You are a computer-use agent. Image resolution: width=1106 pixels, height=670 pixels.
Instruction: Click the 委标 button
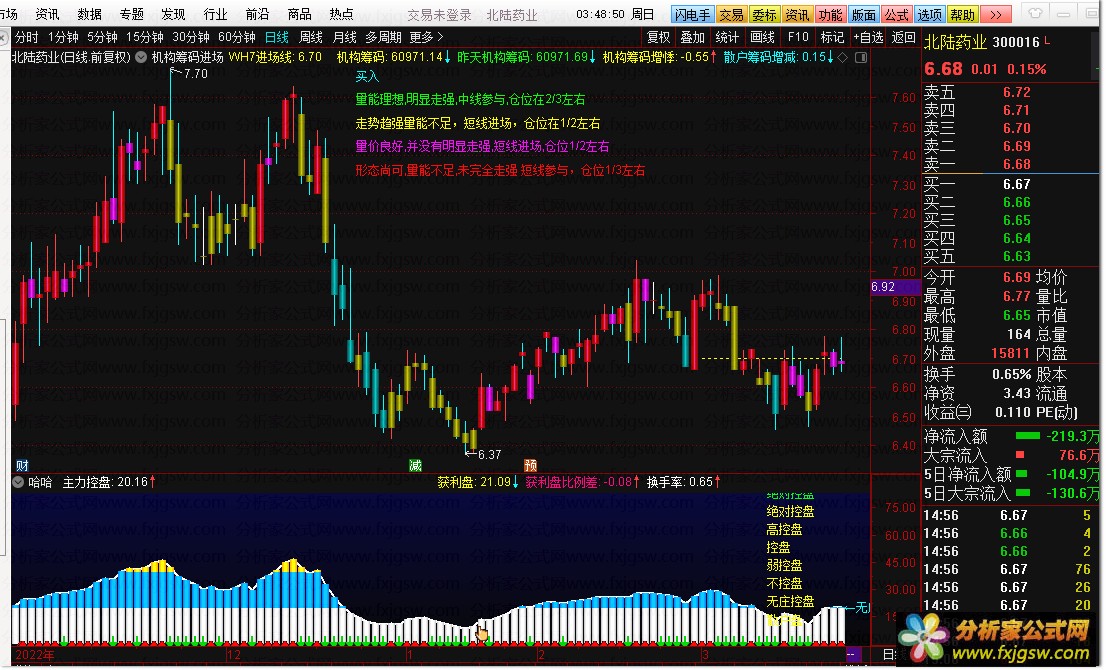pos(765,14)
